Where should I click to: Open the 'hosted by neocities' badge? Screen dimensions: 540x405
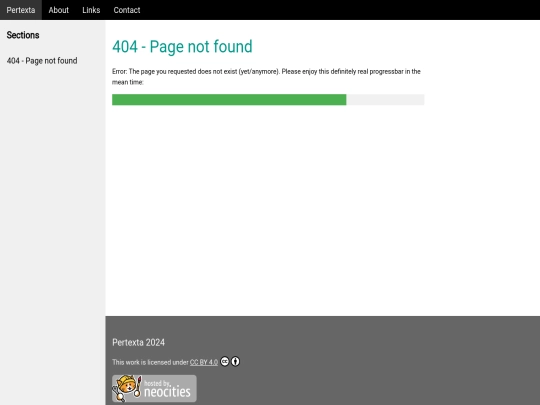154,388
